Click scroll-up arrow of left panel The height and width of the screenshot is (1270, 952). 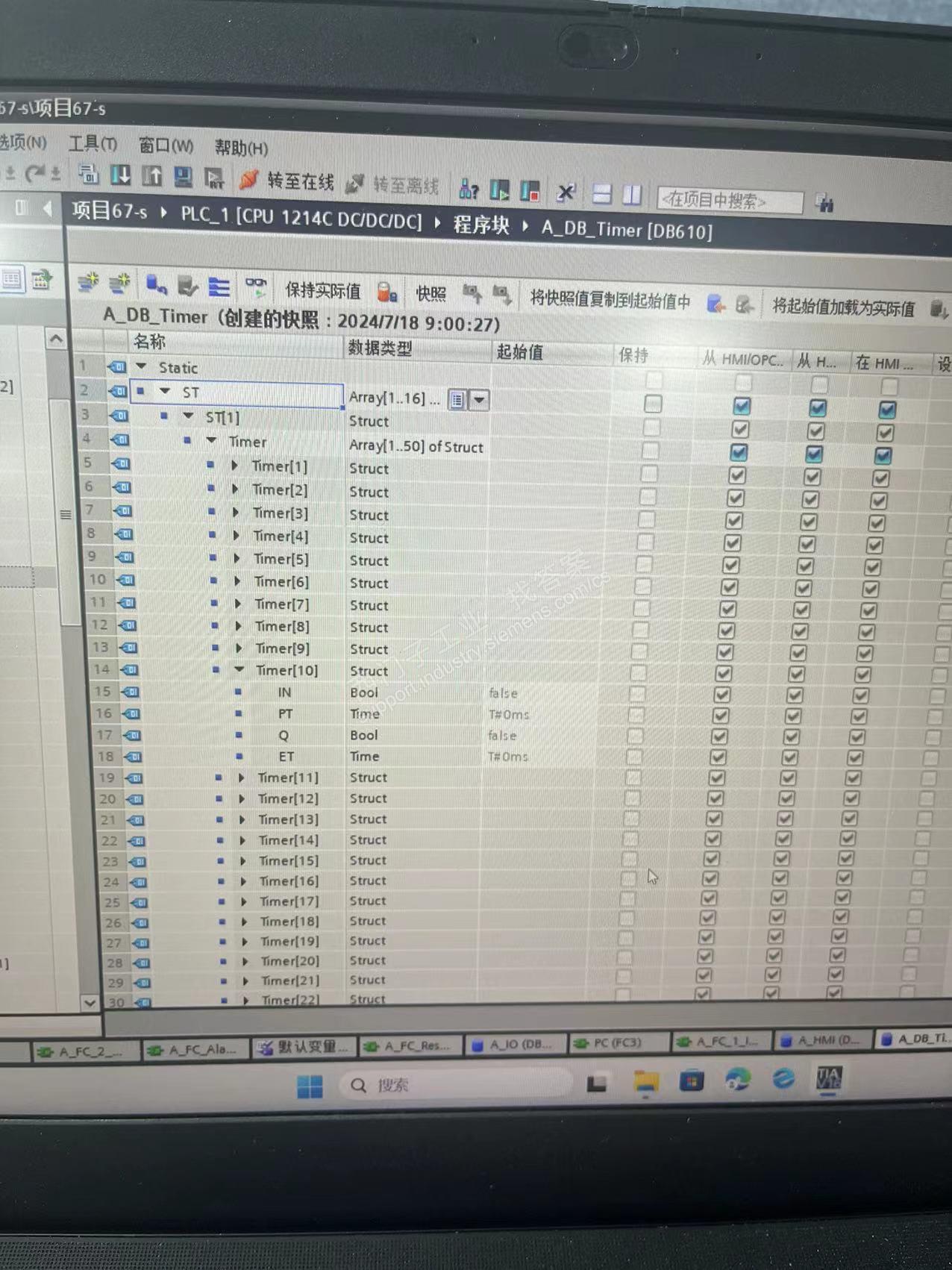56,340
